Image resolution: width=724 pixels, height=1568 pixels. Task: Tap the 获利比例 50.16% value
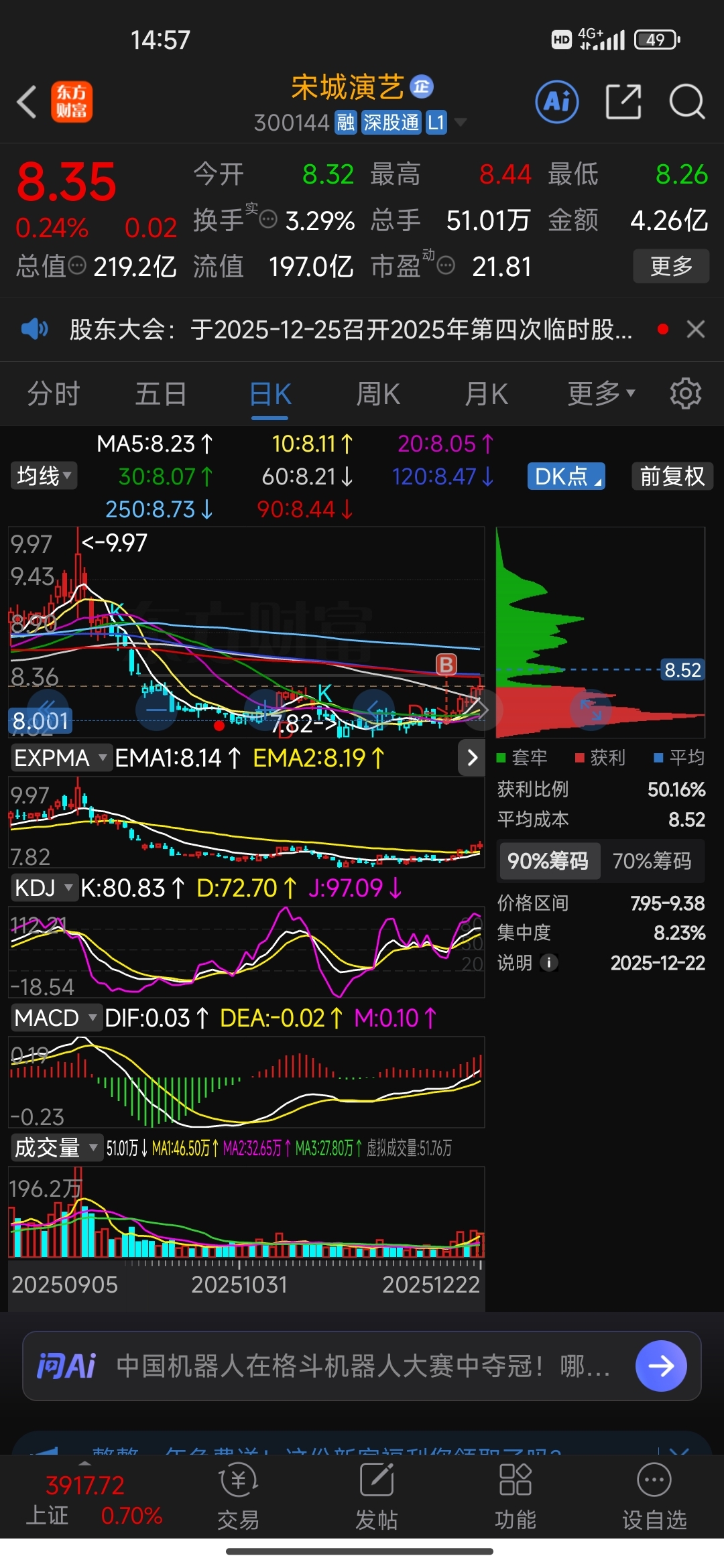tap(676, 789)
